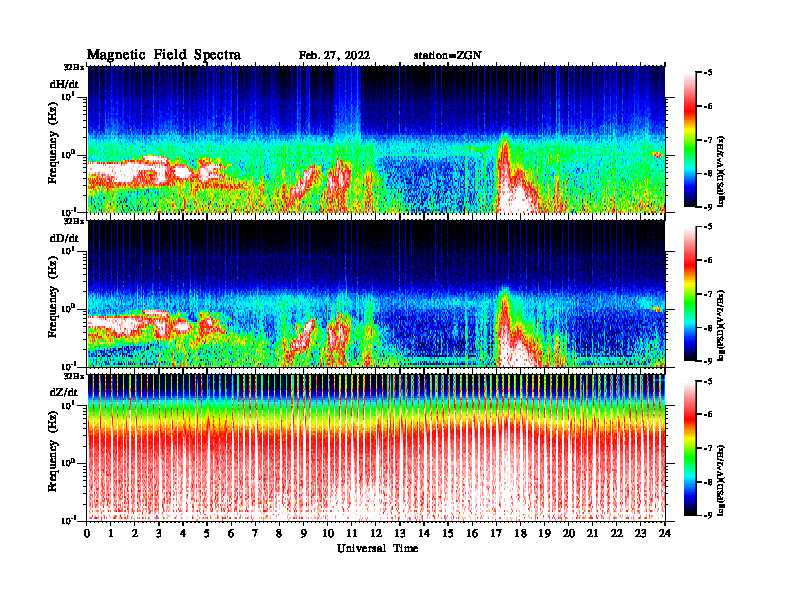Click hour 2 tick label on Universal Time axis
The height and width of the screenshot is (612, 792).
pyautogui.click(x=135, y=534)
